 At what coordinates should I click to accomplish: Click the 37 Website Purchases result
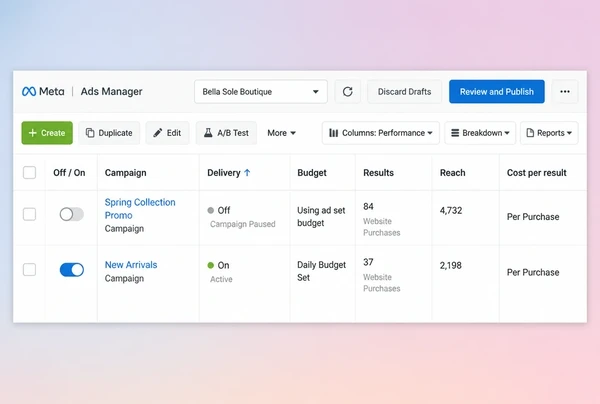(382, 275)
